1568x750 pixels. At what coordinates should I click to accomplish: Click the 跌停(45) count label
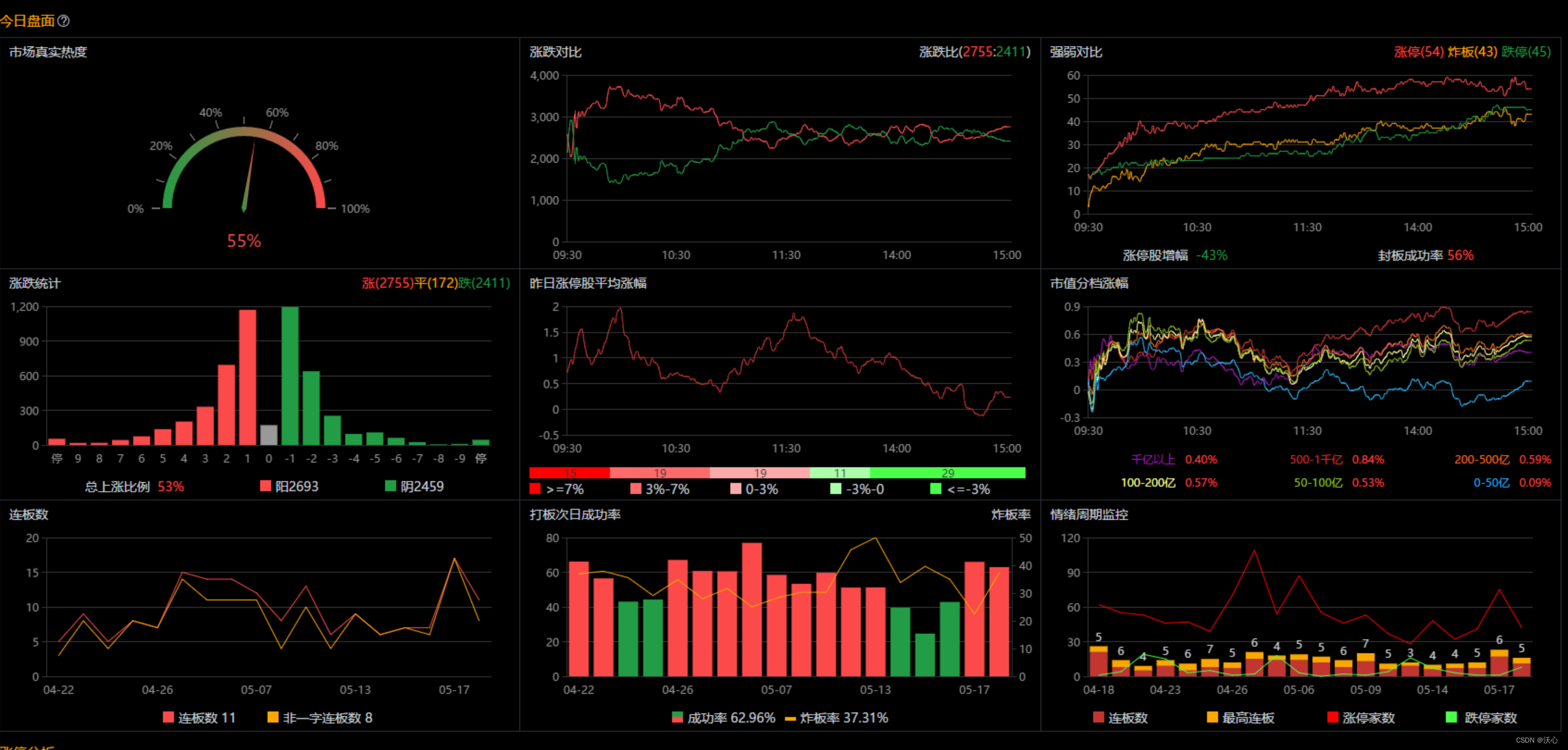1526,52
